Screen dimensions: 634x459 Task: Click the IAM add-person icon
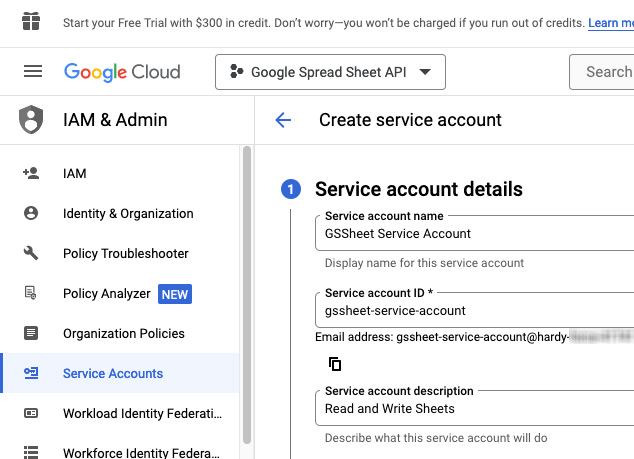click(31, 173)
